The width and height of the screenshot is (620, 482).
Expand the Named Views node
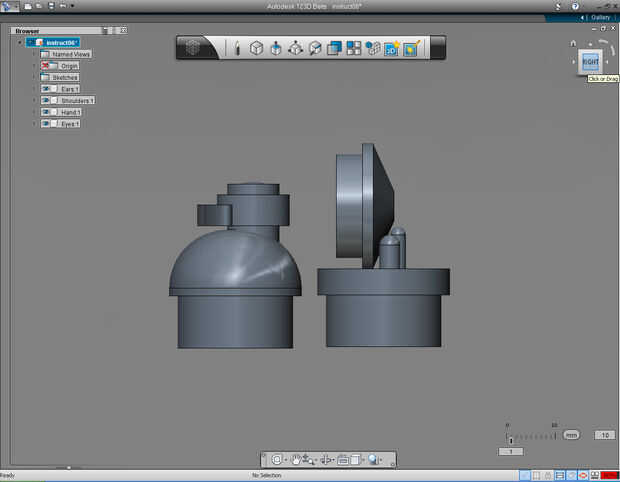coord(33,54)
